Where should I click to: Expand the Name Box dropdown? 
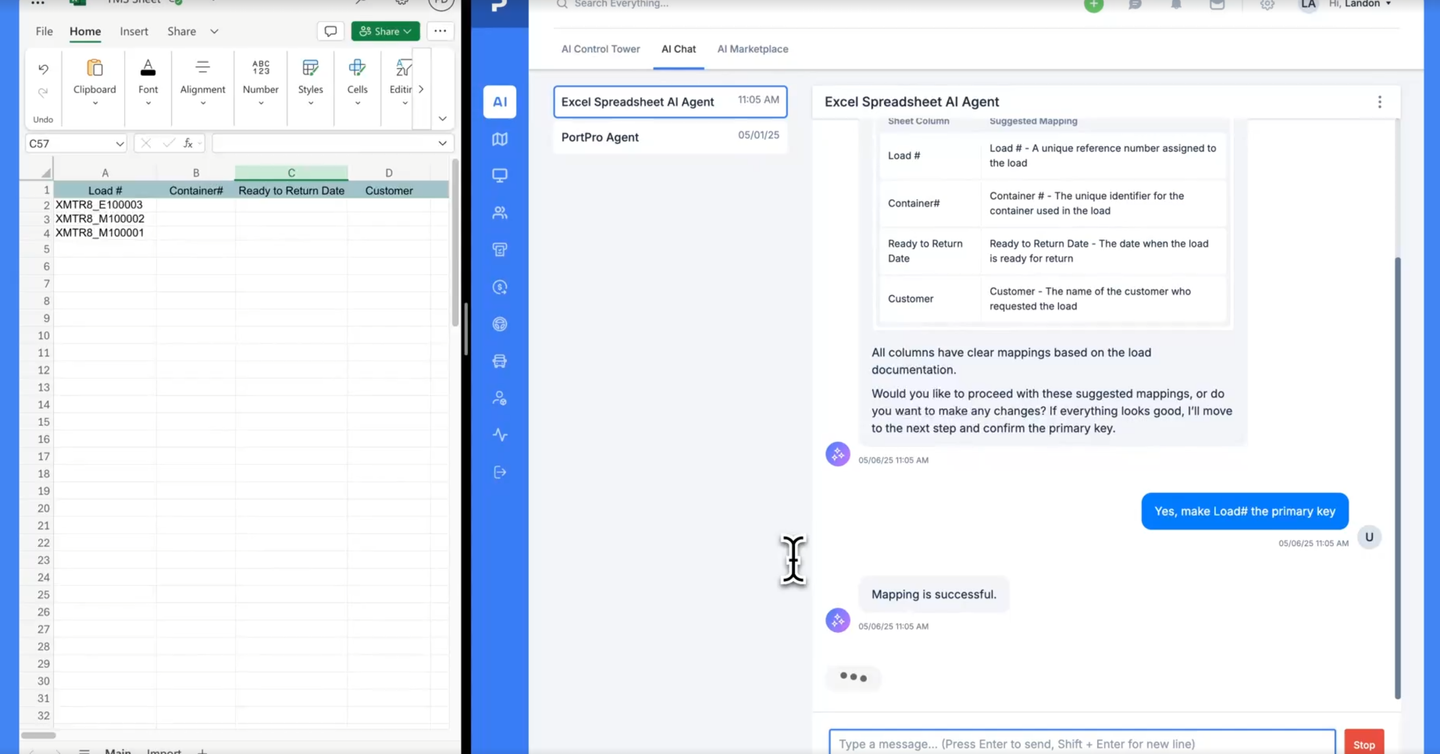pos(119,144)
